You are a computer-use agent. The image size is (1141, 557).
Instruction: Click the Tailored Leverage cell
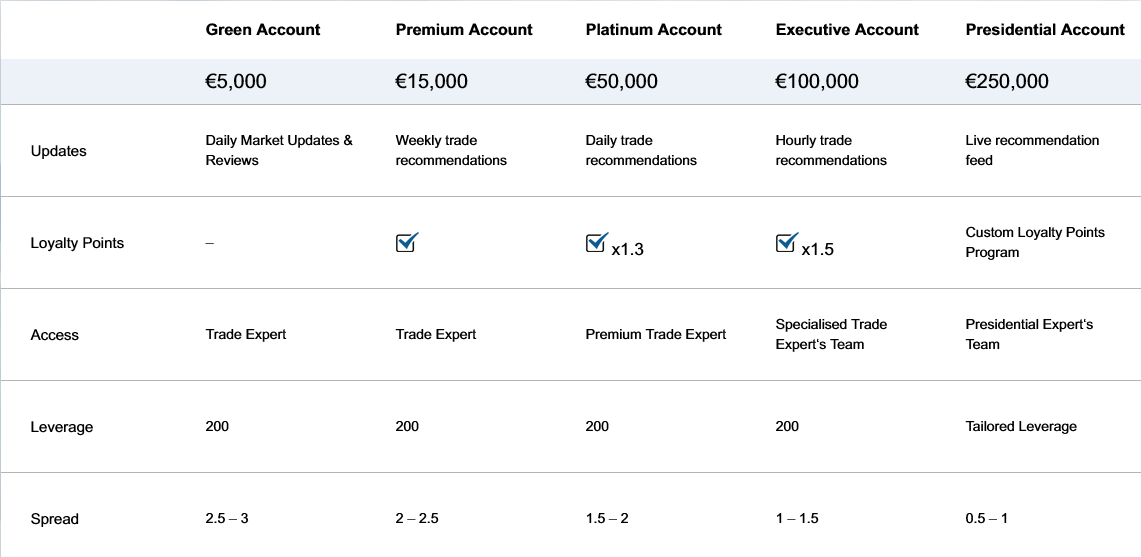click(x=1021, y=427)
